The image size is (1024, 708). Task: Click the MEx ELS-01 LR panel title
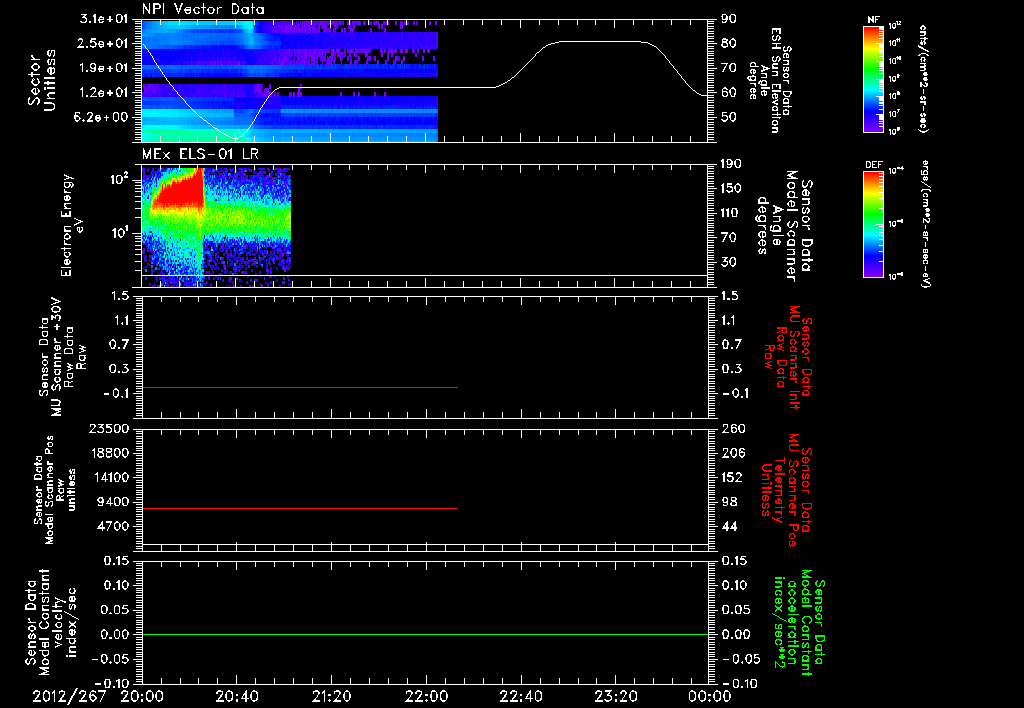click(200, 154)
